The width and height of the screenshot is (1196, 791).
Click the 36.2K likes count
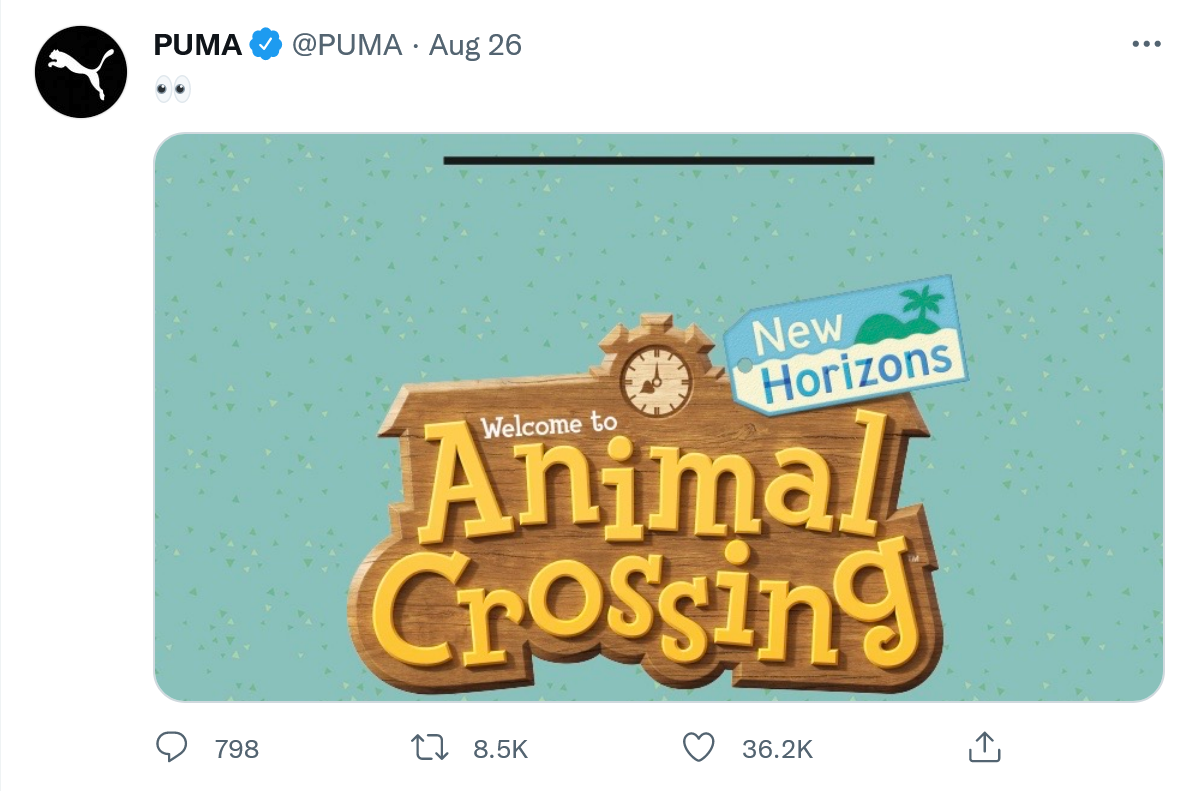pos(777,748)
